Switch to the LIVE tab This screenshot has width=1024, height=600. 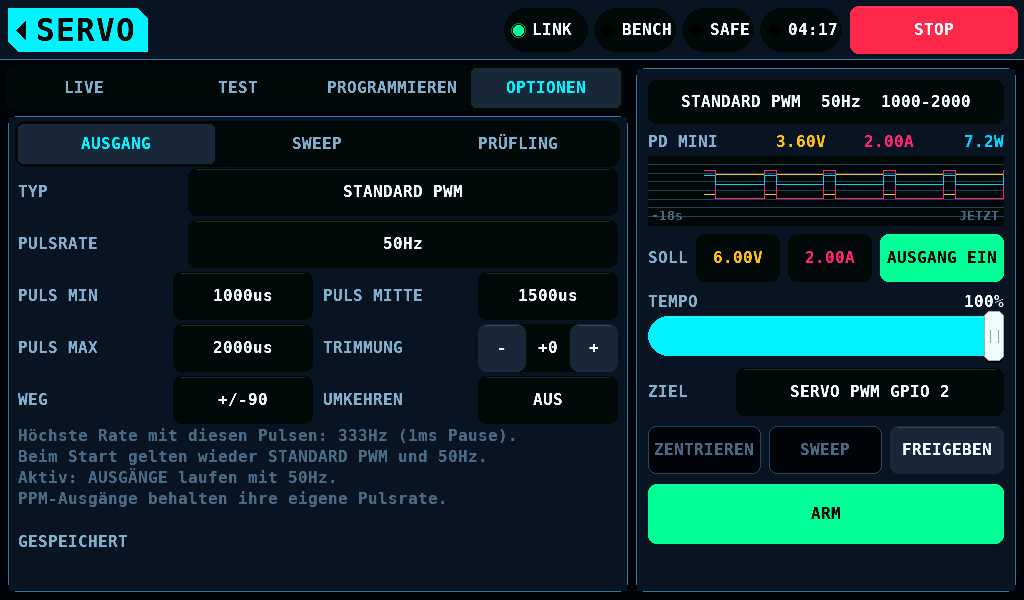(x=84, y=87)
